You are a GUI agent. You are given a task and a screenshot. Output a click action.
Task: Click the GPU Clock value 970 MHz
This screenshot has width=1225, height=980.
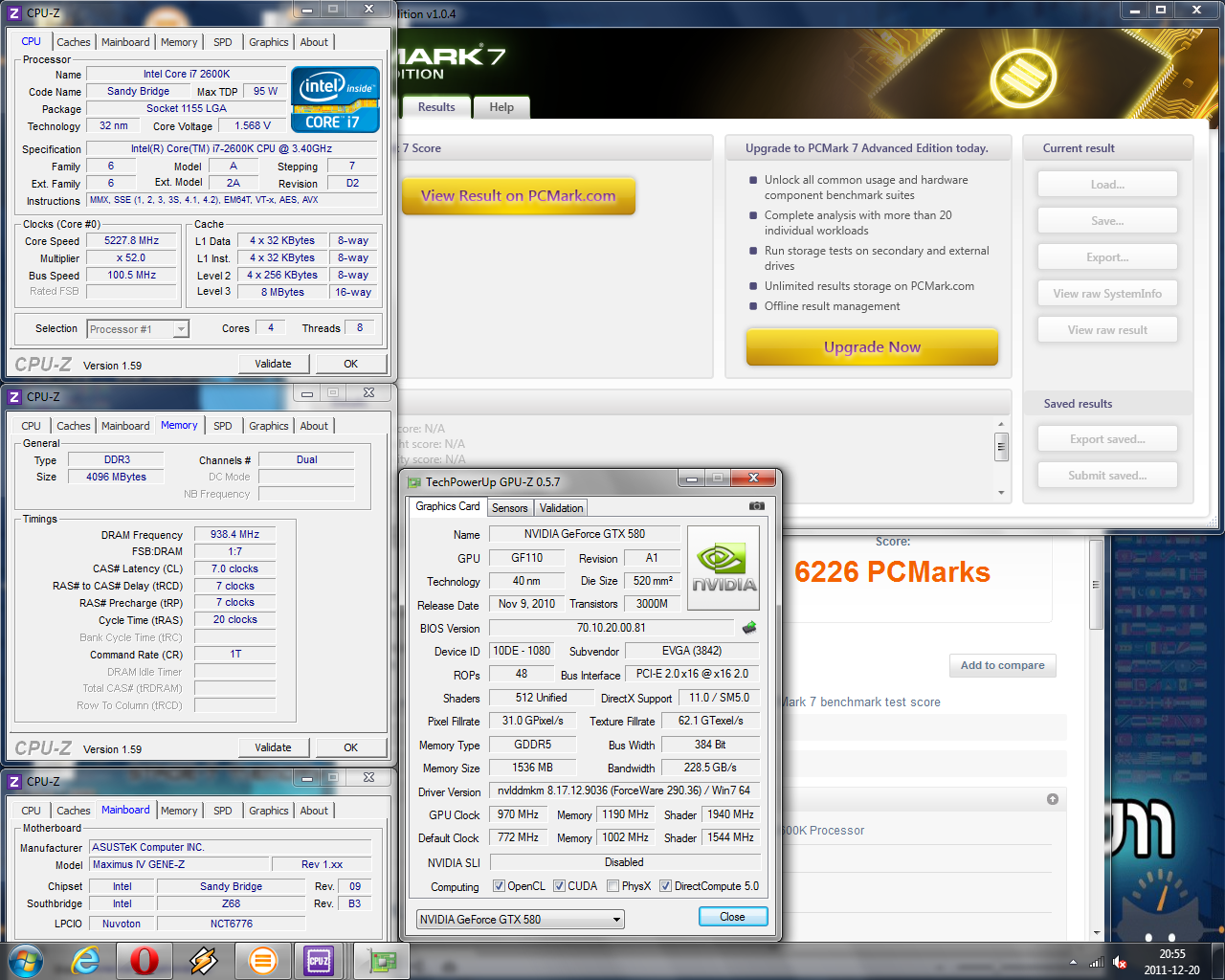(x=518, y=814)
